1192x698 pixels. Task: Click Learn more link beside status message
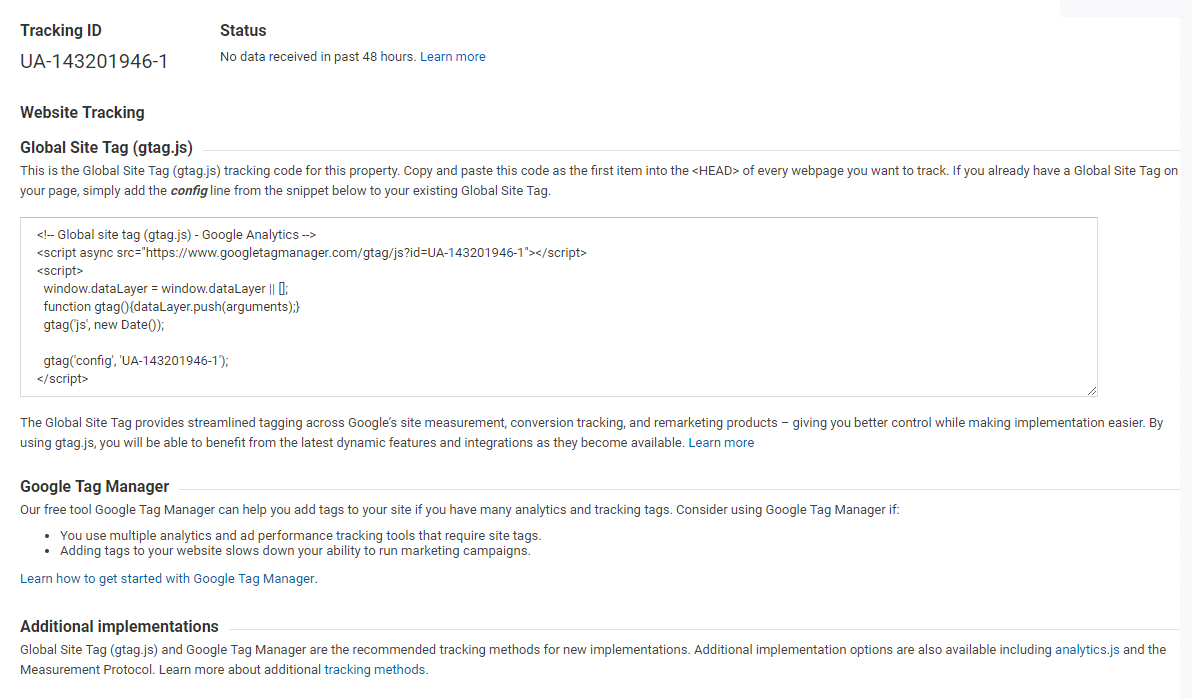(x=452, y=57)
